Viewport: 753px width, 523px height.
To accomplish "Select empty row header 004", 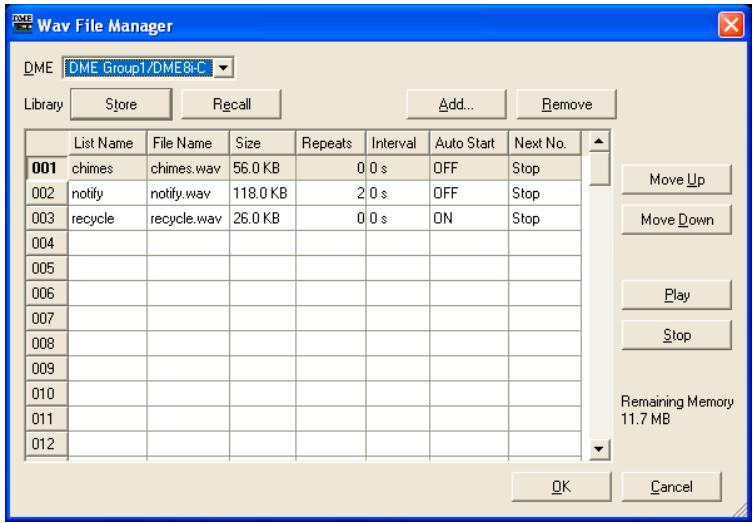I will tap(47, 243).
